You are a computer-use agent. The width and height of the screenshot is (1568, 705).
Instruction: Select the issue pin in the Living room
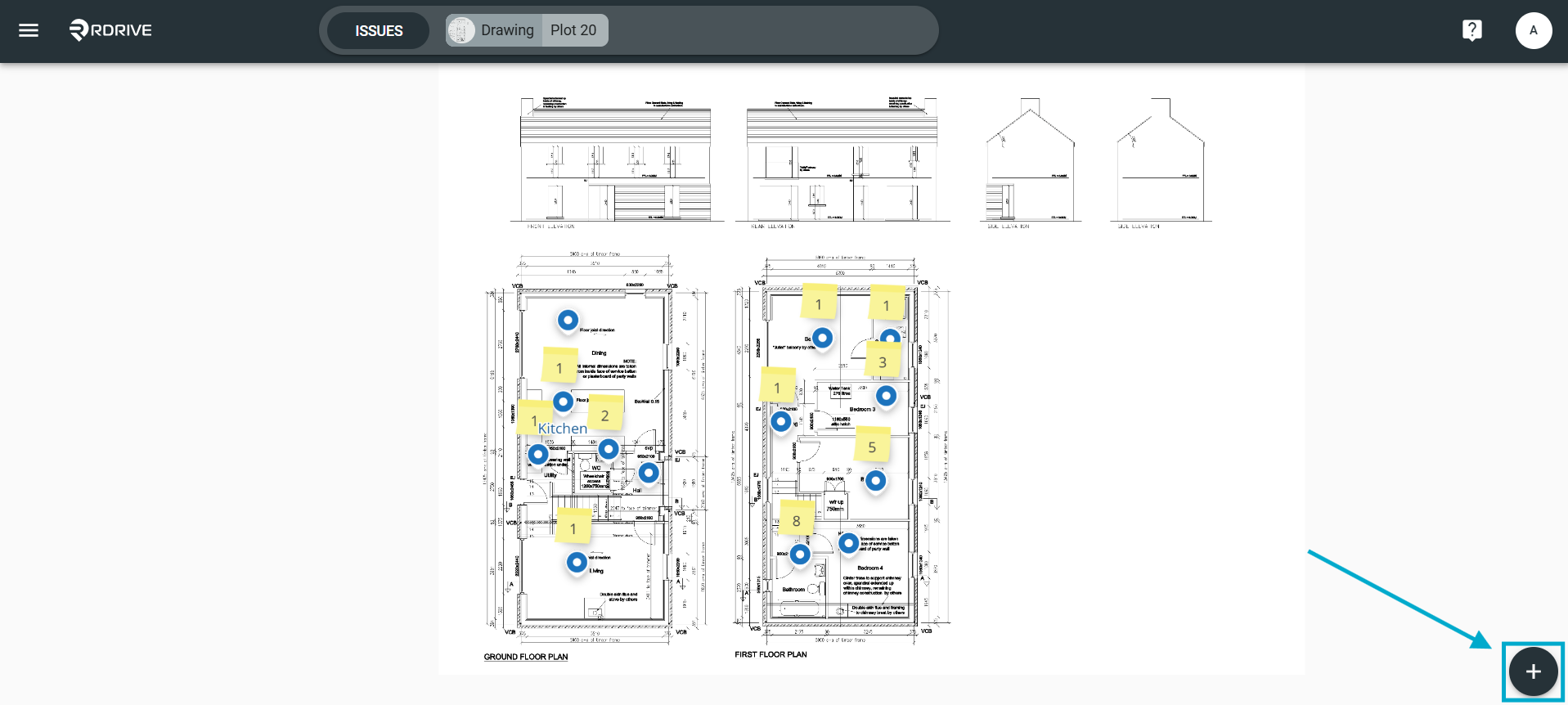(577, 562)
